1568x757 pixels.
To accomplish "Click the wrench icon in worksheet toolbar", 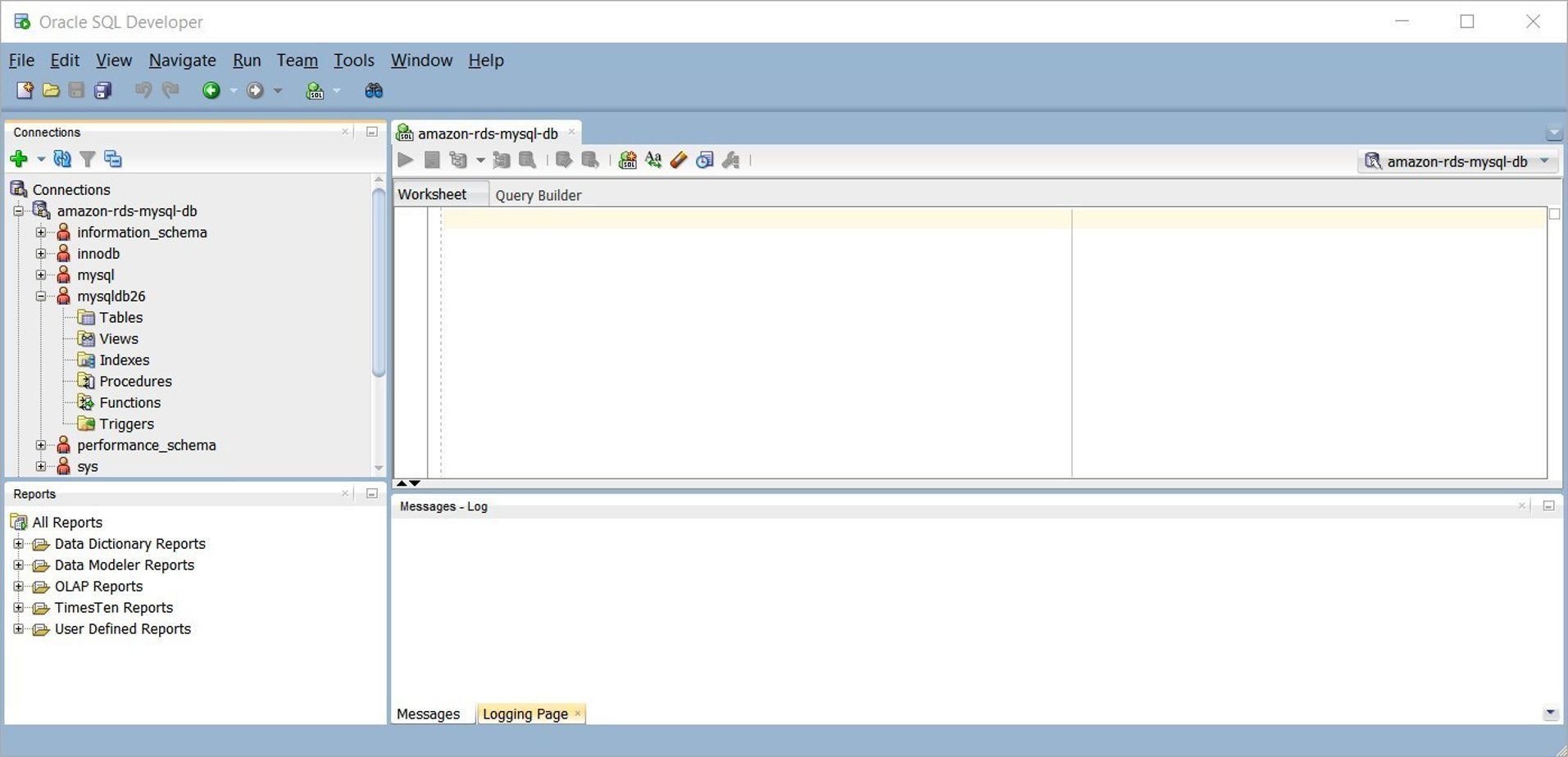I will pos(731,160).
